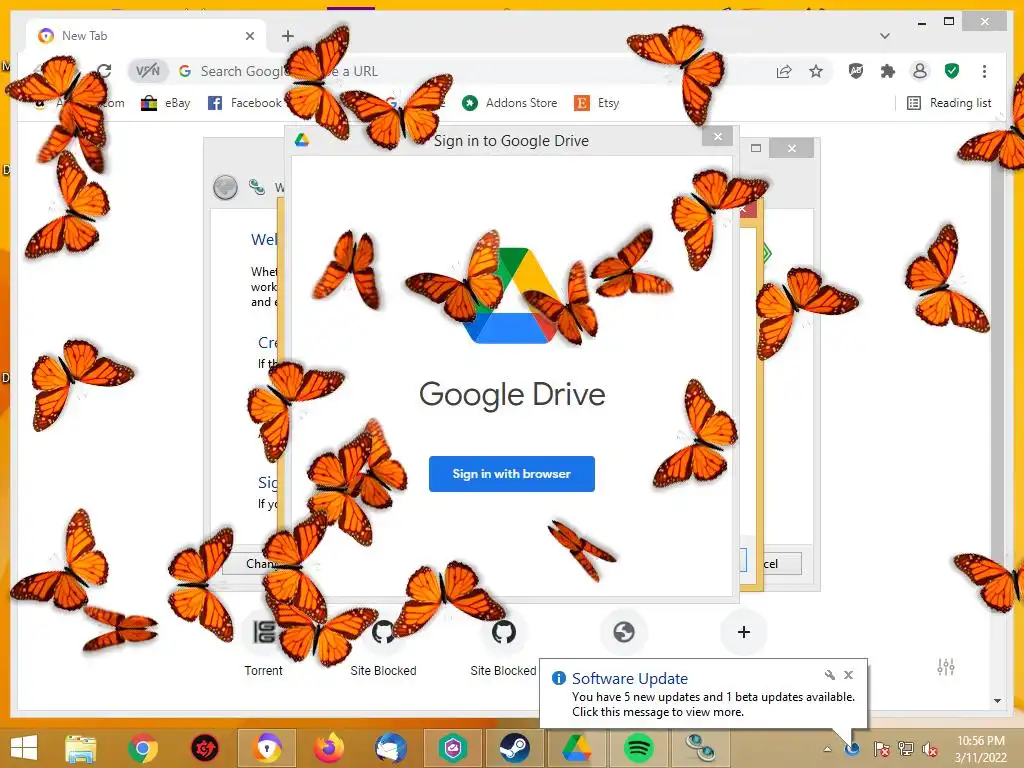
Task: Open the eBay bookmark
Action: (x=165, y=103)
